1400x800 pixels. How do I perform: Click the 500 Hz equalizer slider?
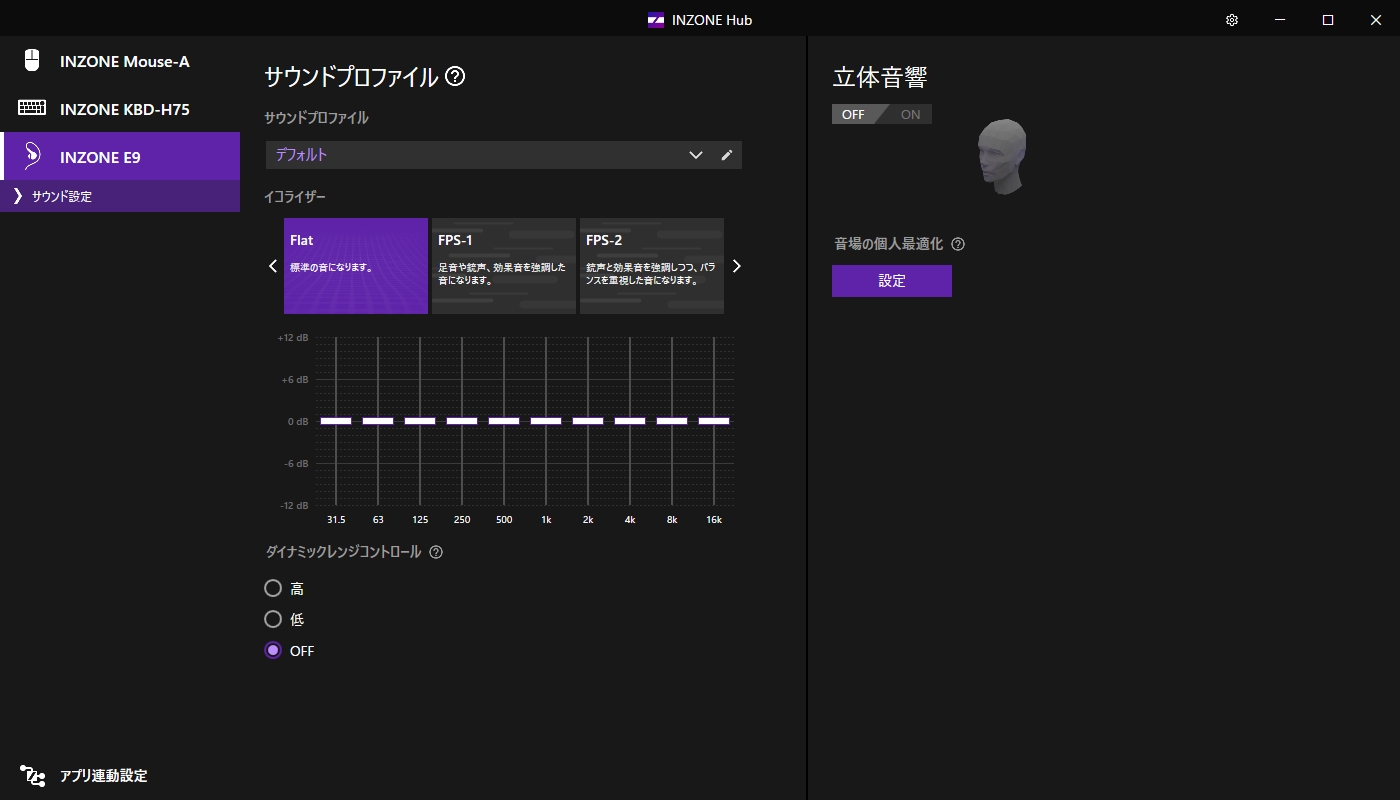pyautogui.click(x=504, y=421)
